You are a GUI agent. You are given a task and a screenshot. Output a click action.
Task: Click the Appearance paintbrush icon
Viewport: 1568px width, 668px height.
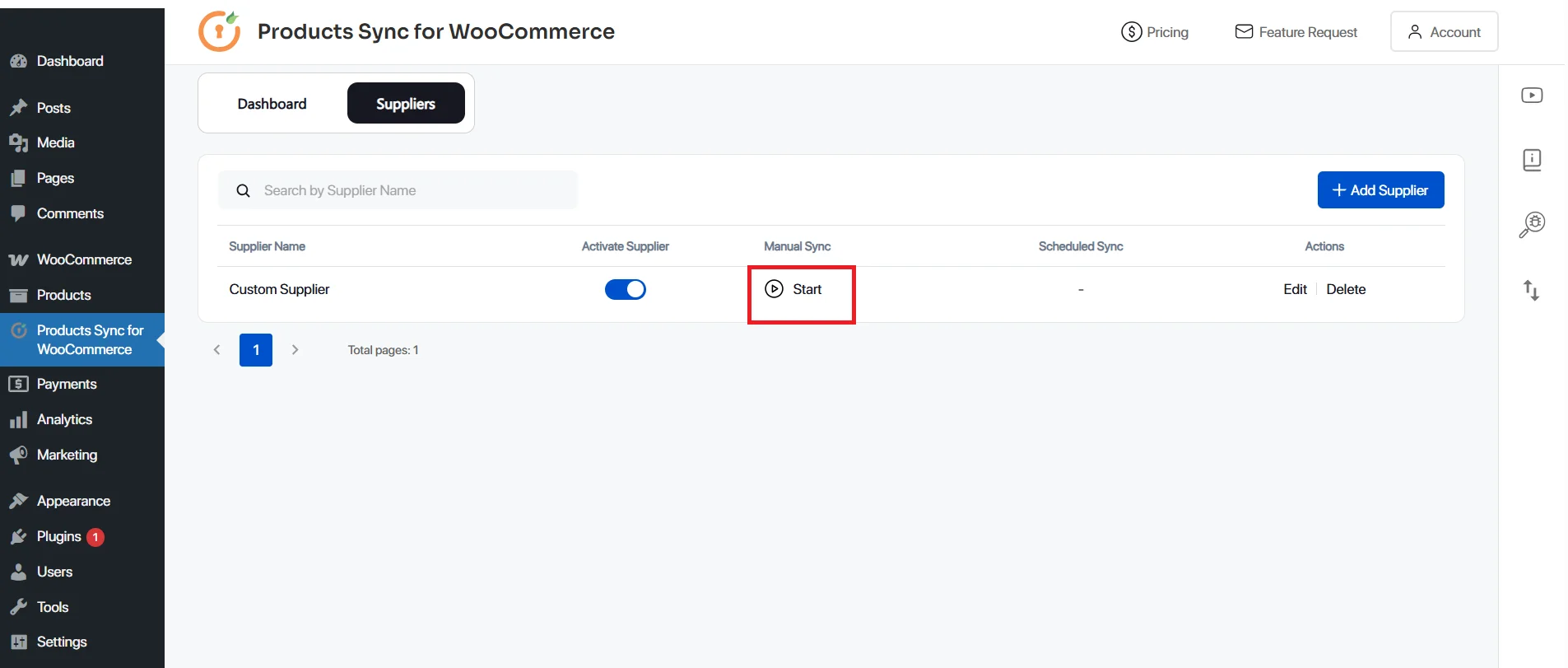point(18,501)
